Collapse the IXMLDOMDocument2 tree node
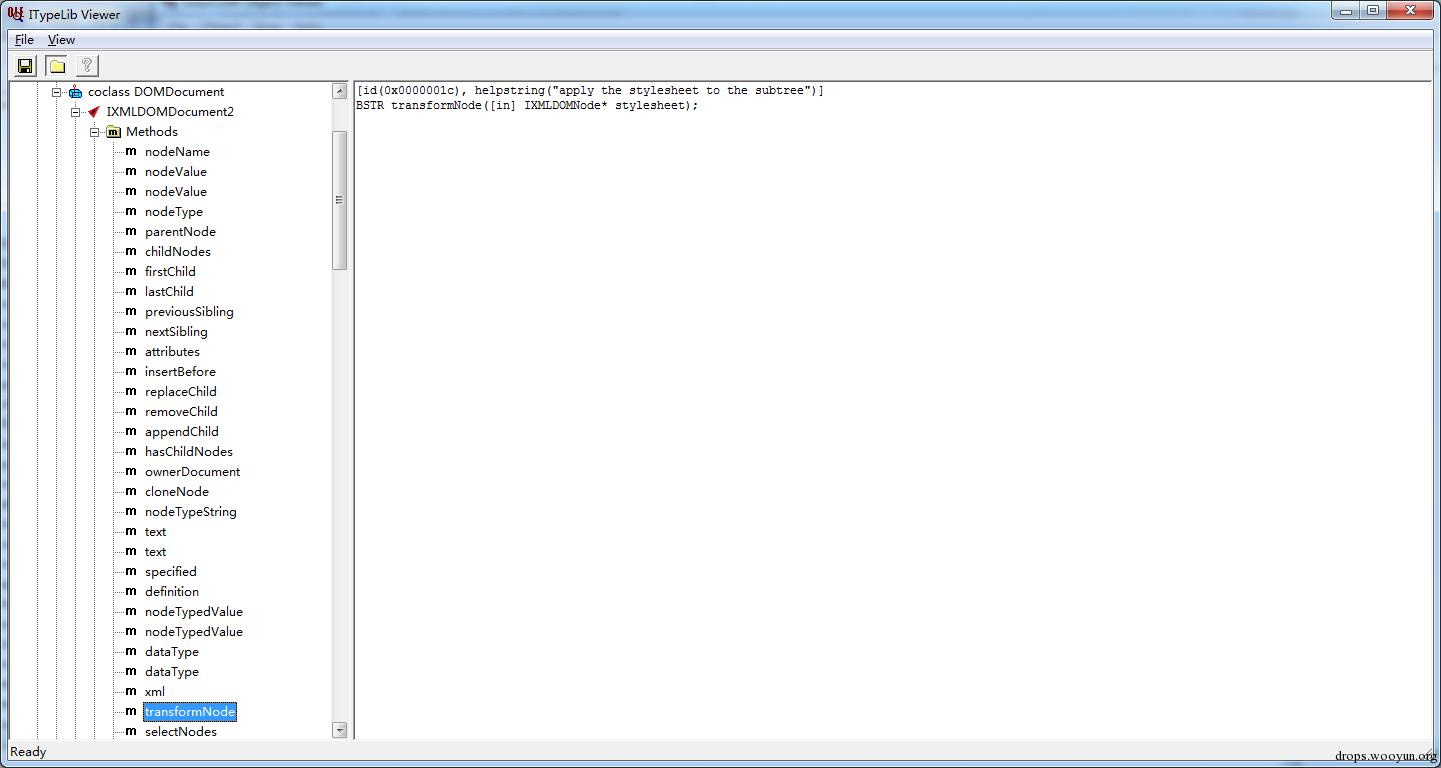Screen dimensions: 1441x768 click(76, 112)
